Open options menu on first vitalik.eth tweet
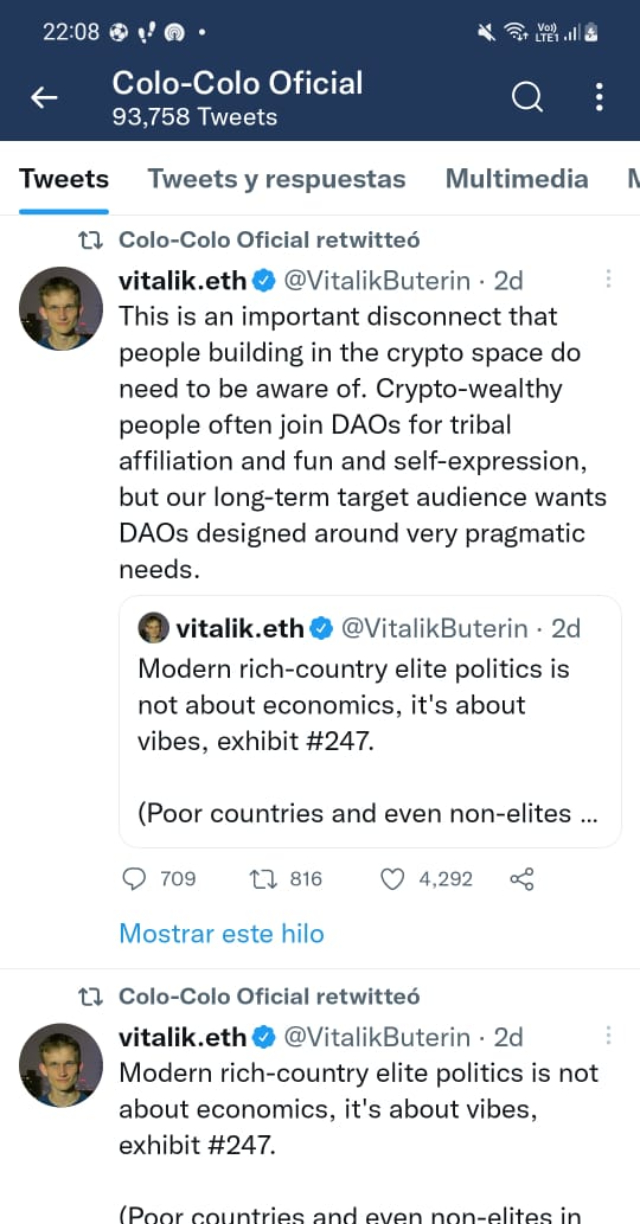 pyautogui.click(x=607, y=279)
